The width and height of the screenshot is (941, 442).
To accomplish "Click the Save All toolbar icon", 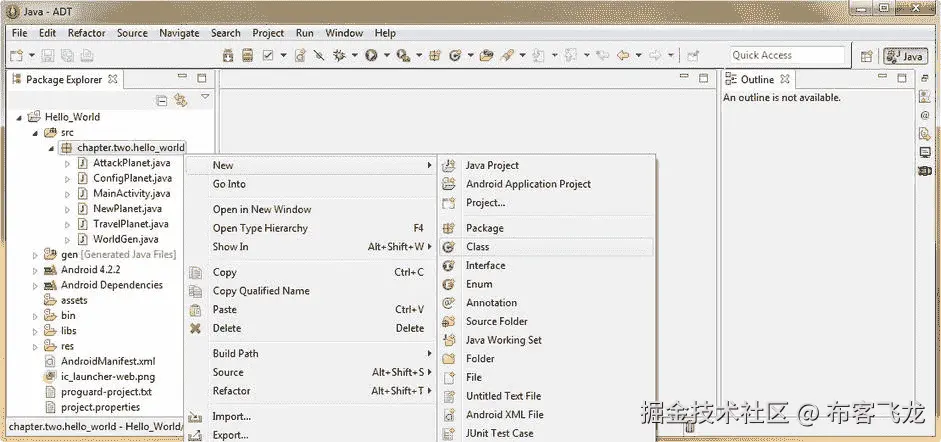I will click(67, 55).
